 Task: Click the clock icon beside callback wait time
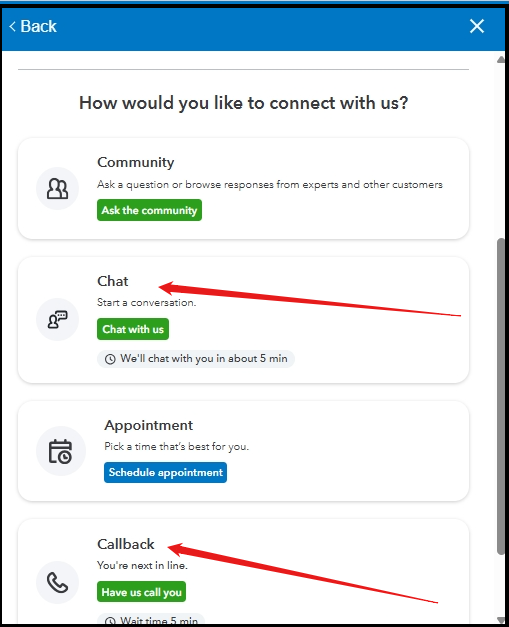click(x=110, y=621)
